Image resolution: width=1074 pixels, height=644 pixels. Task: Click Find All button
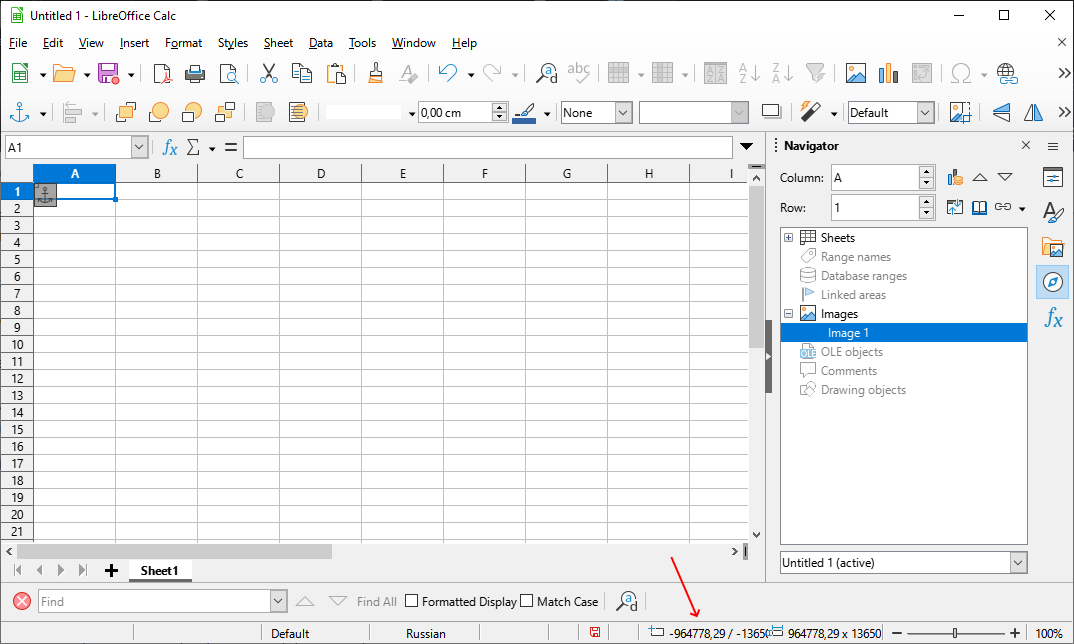pos(377,602)
